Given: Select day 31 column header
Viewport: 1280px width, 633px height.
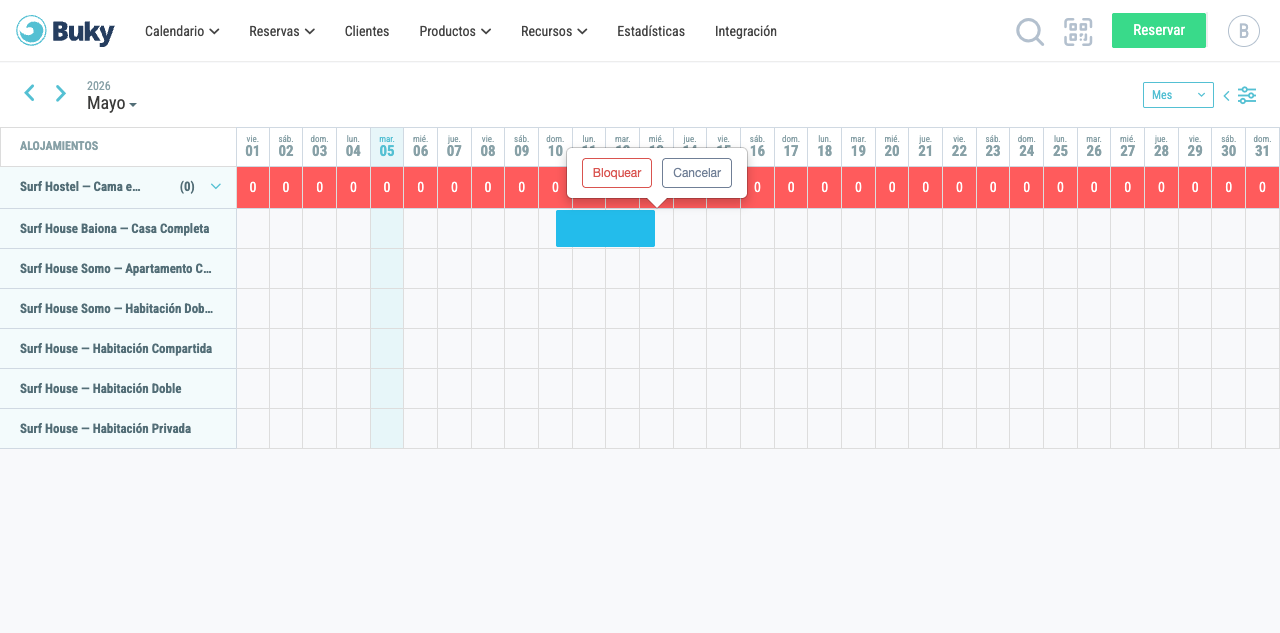Looking at the screenshot, I should click(x=1262, y=147).
